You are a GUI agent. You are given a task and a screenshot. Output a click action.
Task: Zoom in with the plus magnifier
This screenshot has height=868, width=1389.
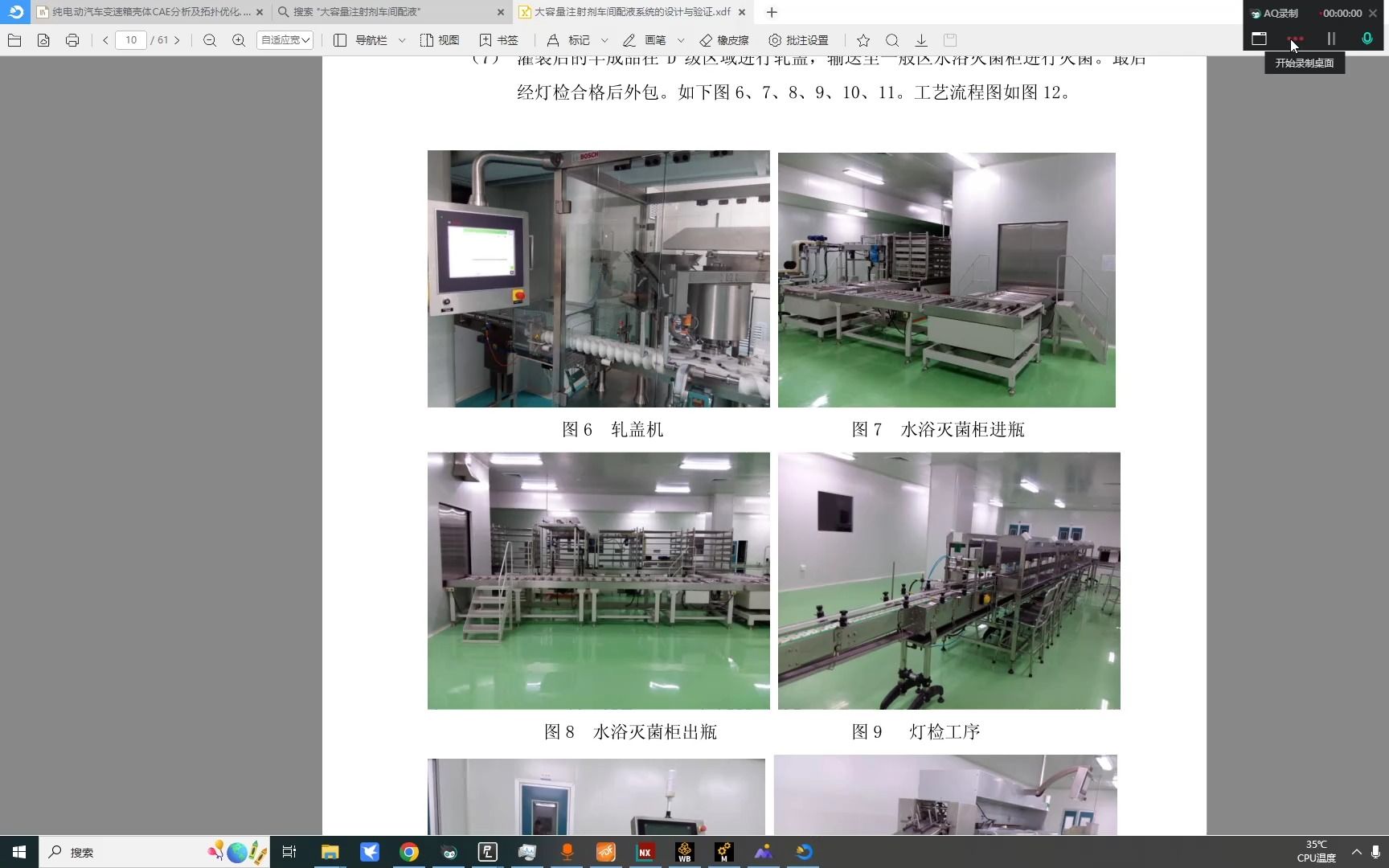click(x=239, y=40)
